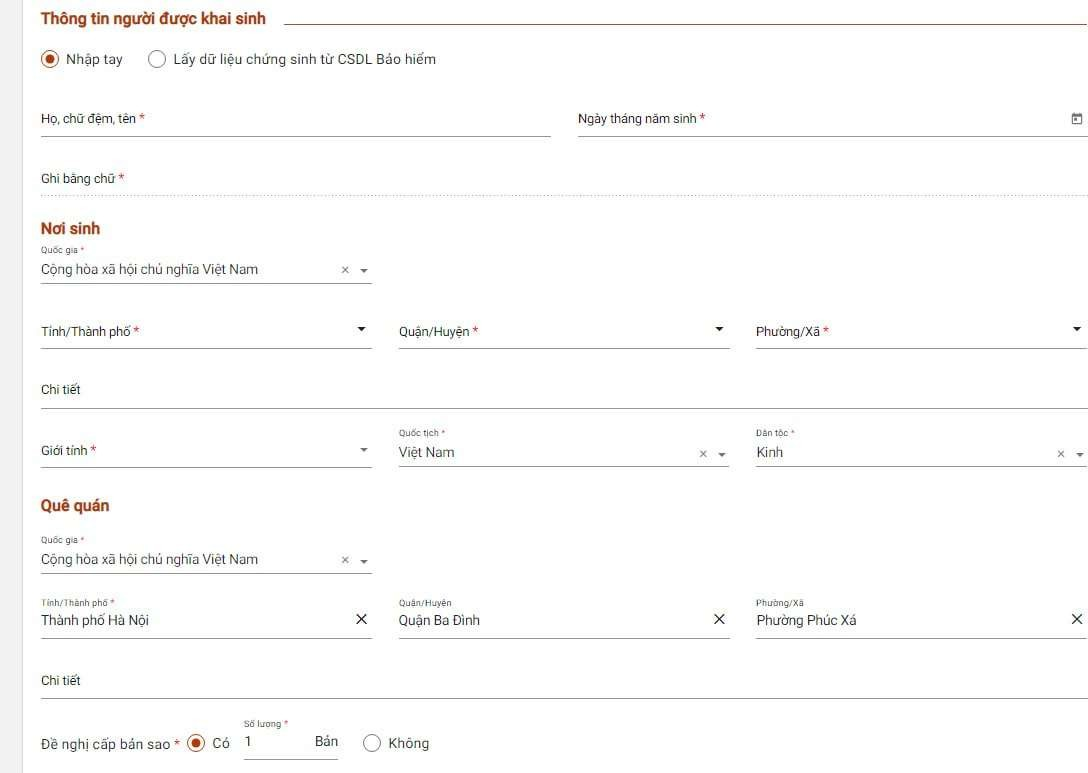Screen dimensions: 1088x773
Task: Open the Giới tính dropdown
Action: [x=363, y=451]
